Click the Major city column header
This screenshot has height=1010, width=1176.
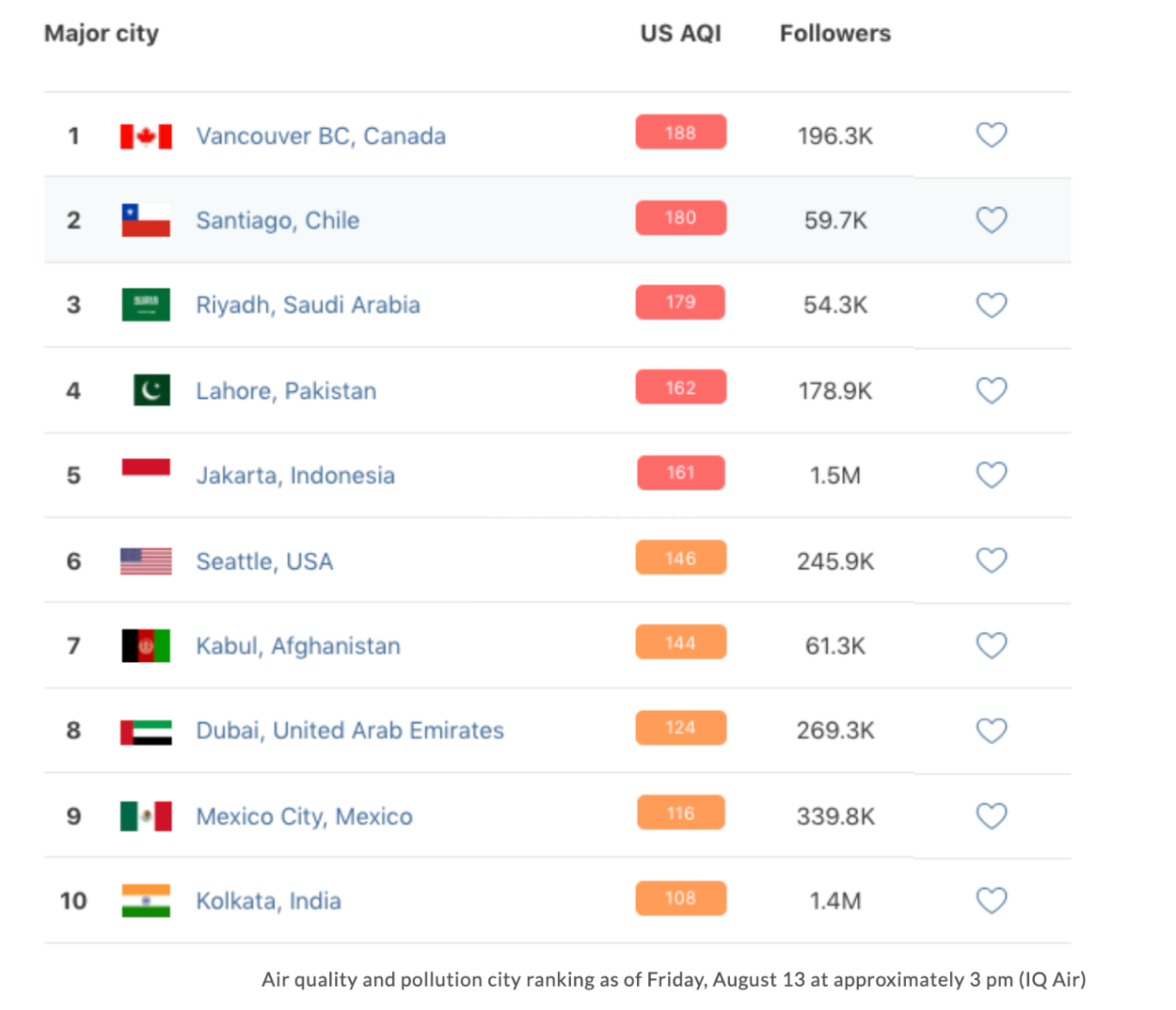(102, 34)
